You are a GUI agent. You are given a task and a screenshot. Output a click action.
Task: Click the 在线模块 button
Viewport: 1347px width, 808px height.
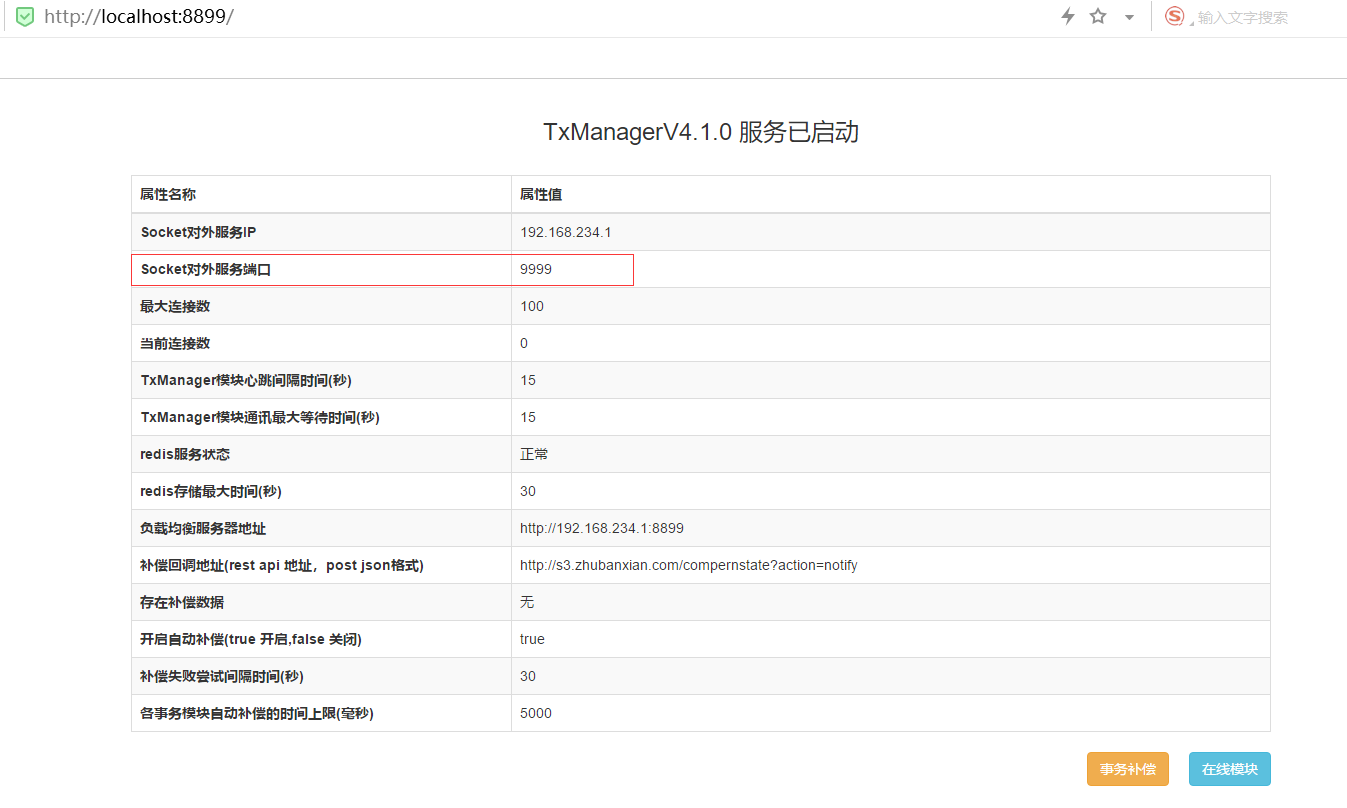tap(1230, 769)
